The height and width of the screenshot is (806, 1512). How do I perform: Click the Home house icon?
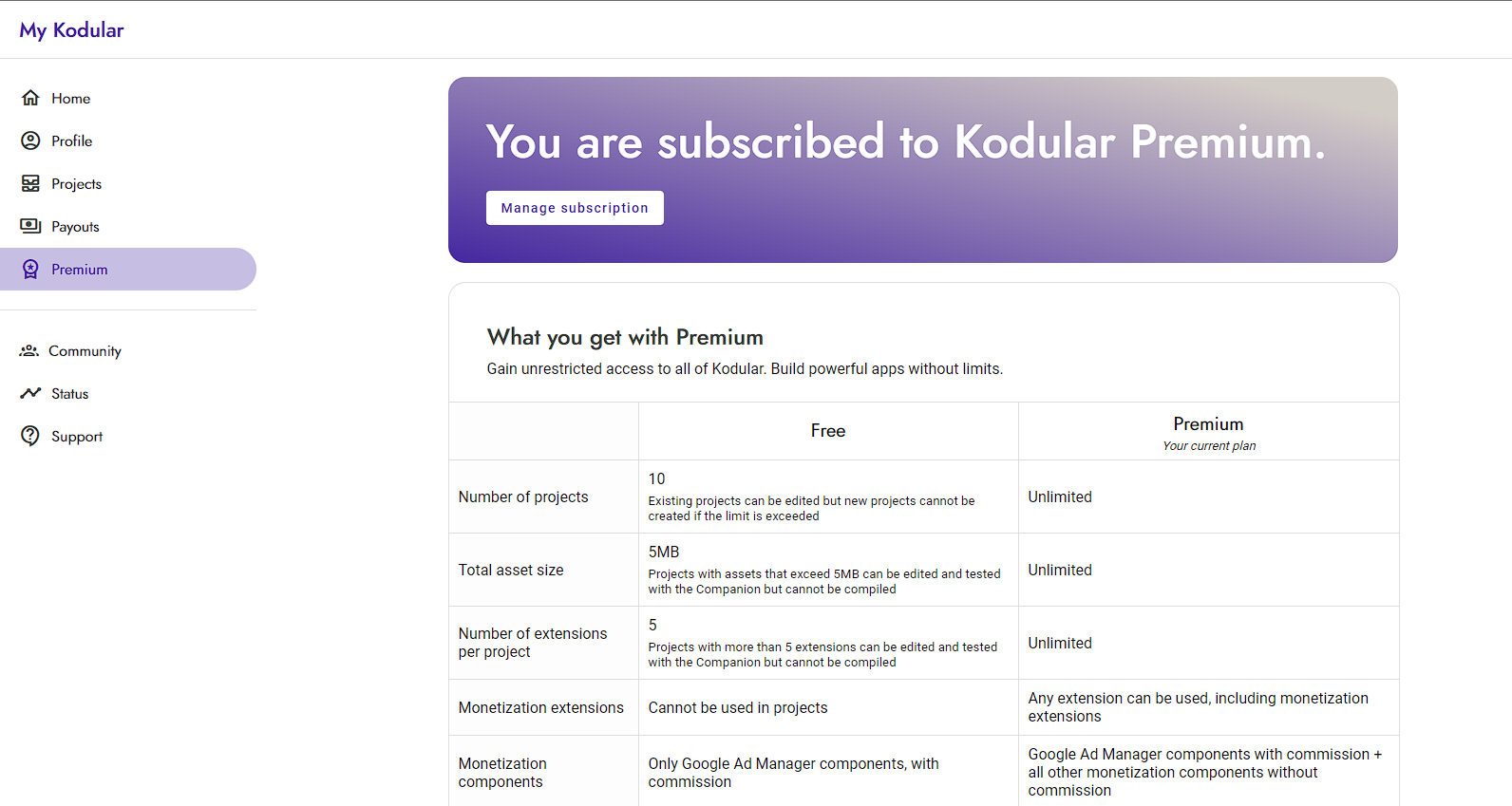(x=30, y=98)
